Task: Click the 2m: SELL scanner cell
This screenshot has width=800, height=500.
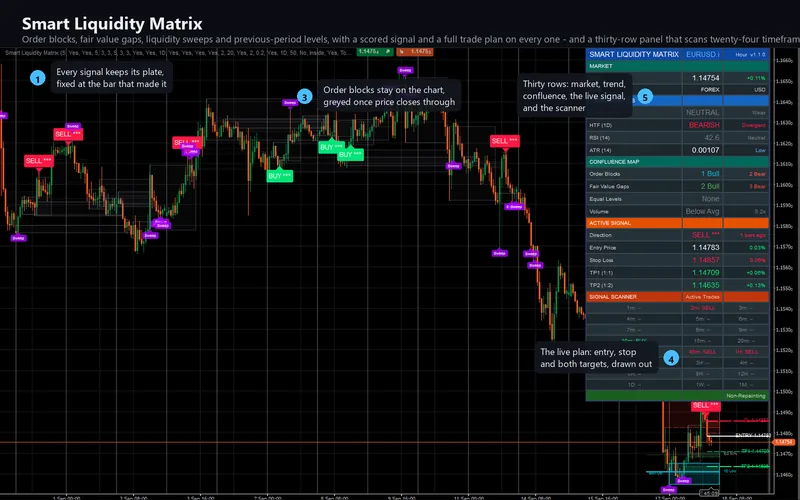Action: pos(702,308)
